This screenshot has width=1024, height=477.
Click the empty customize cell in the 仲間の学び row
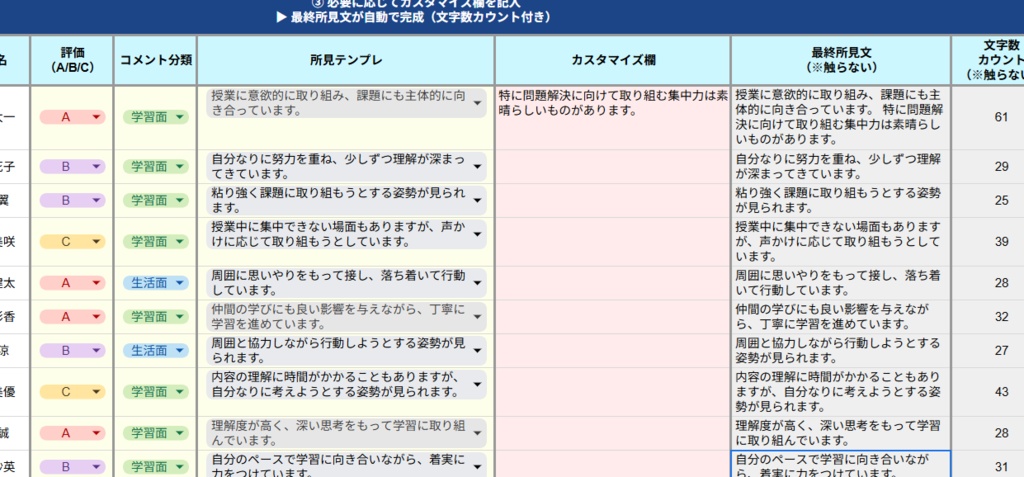[613, 317]
